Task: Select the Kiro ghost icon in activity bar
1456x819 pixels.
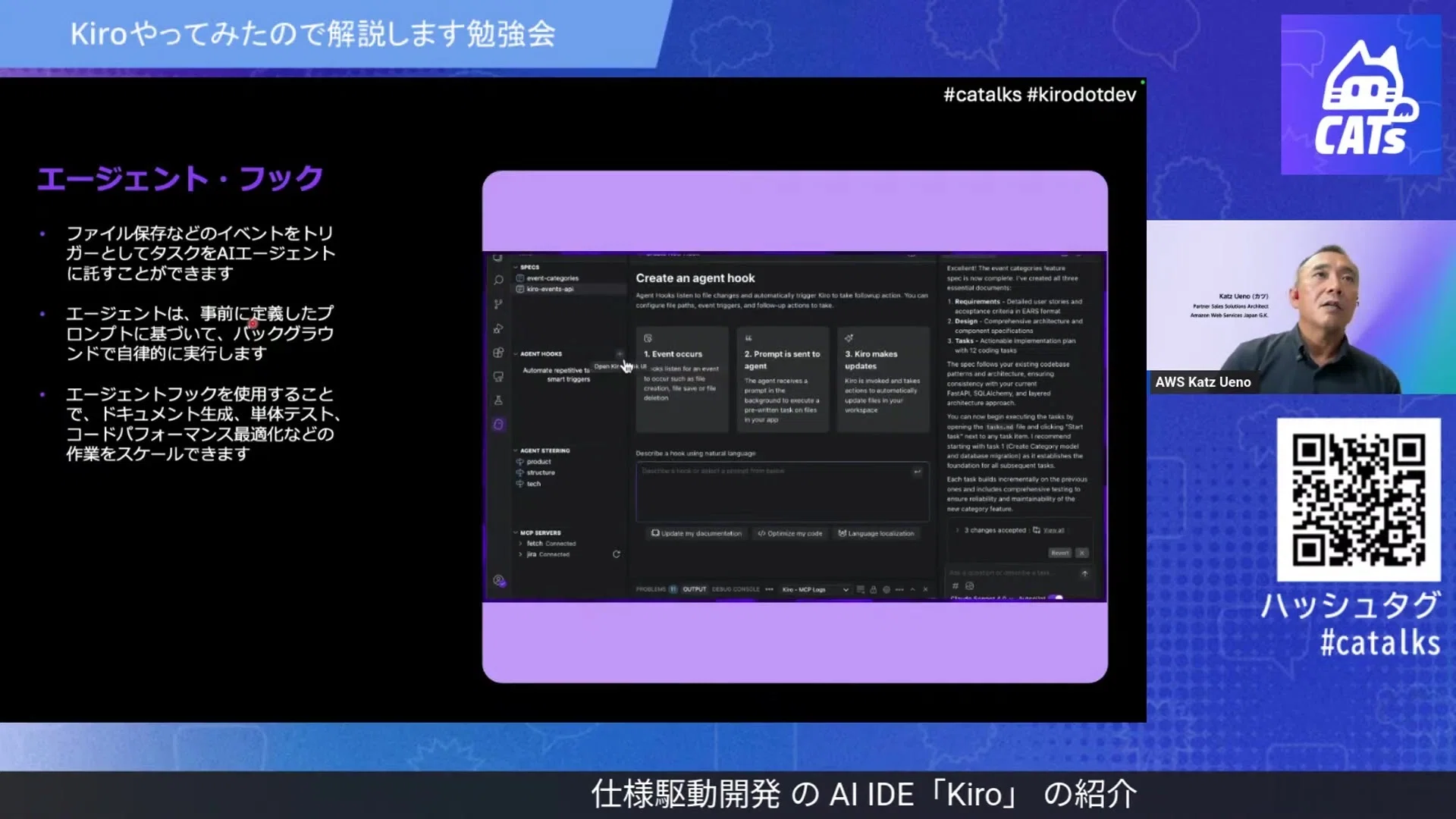Action: pyautogui.click(x=498, y=425)
